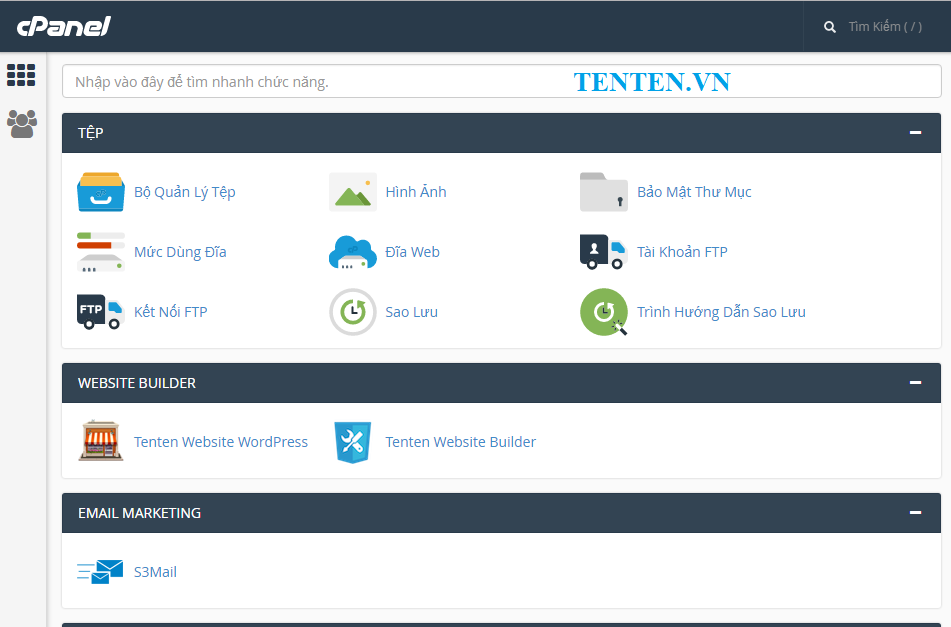Click the S3Mail envelope icon
Screen dimensions: 951x627
[x=100, y=571]
